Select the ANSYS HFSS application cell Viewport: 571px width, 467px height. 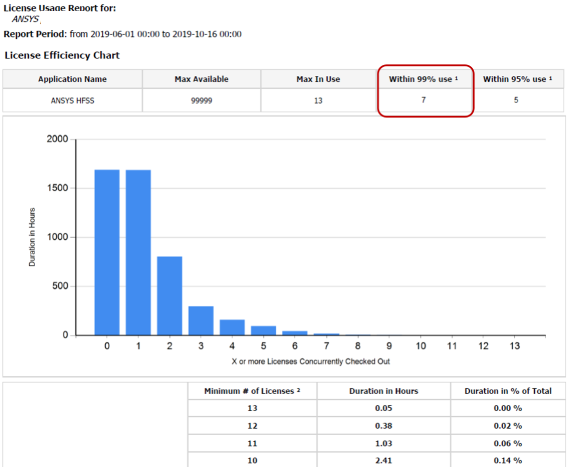[72, 101]
